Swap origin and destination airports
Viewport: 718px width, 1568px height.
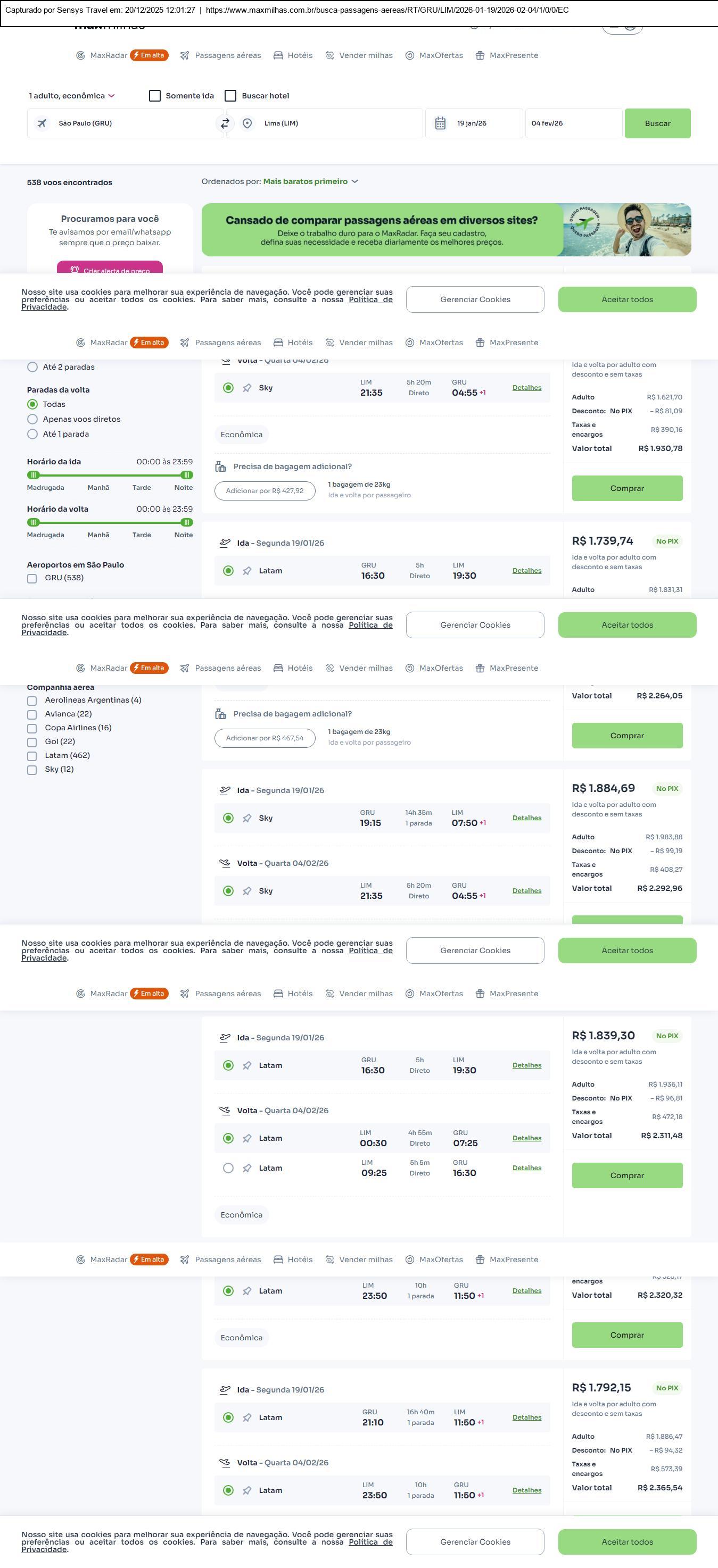tap(225, 123)
